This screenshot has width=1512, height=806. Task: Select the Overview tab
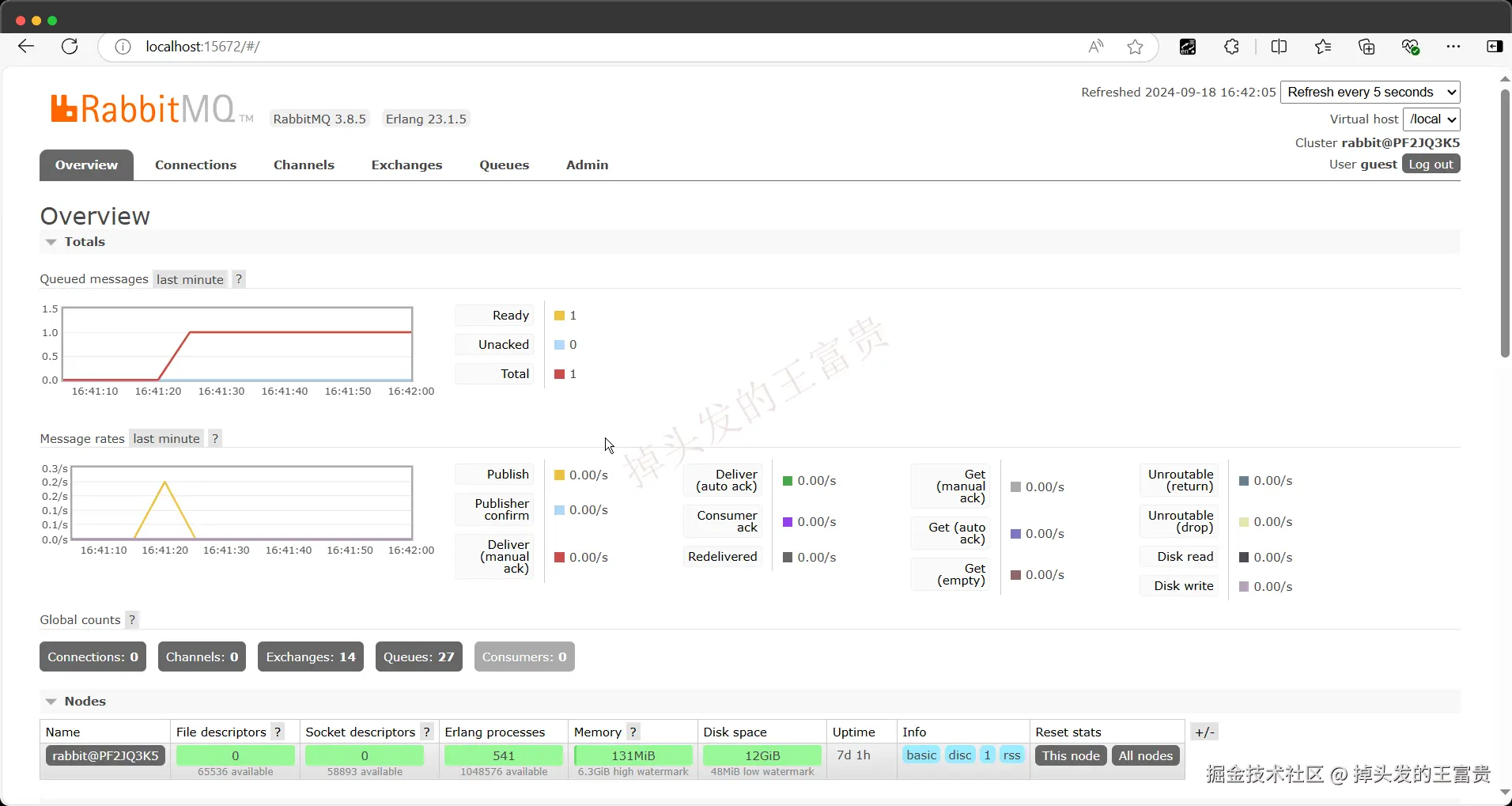(x=86, y=165)
